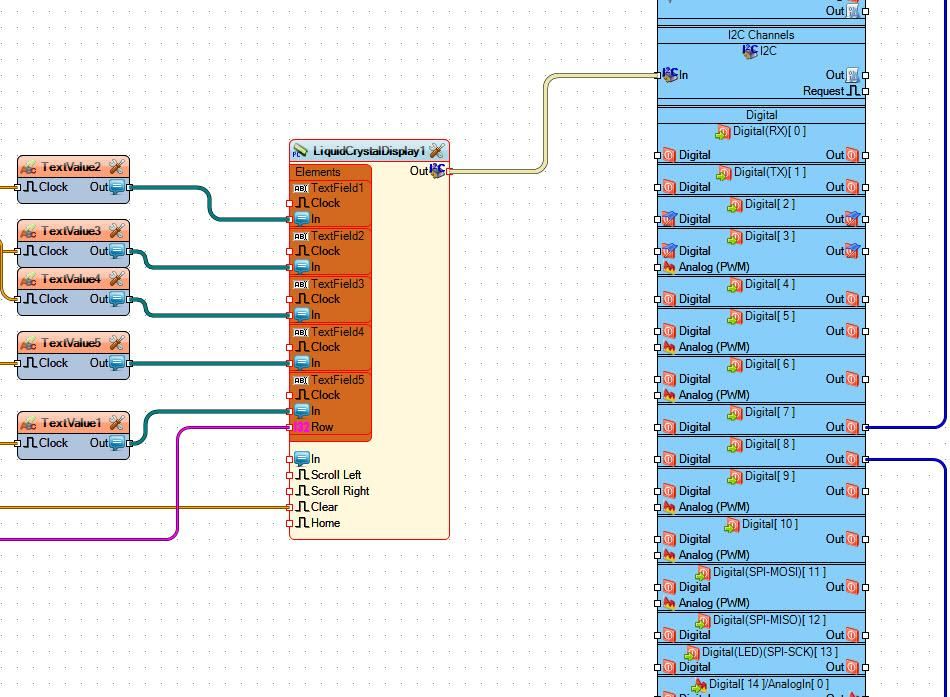Image resolution: width=950 pixels, height=697 pixels.
Task: Click TextField1 In text pin icon
Action: click(x=302, y=219)
